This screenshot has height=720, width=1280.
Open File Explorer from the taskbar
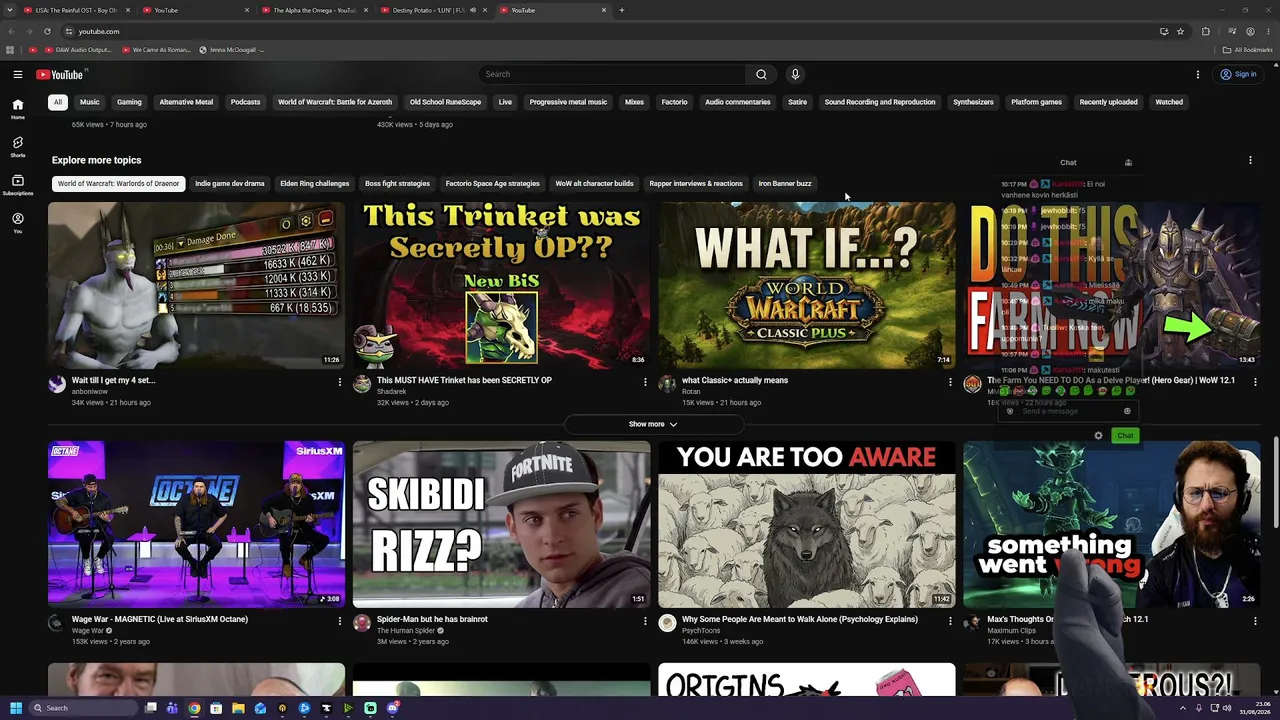click(238, 708)
